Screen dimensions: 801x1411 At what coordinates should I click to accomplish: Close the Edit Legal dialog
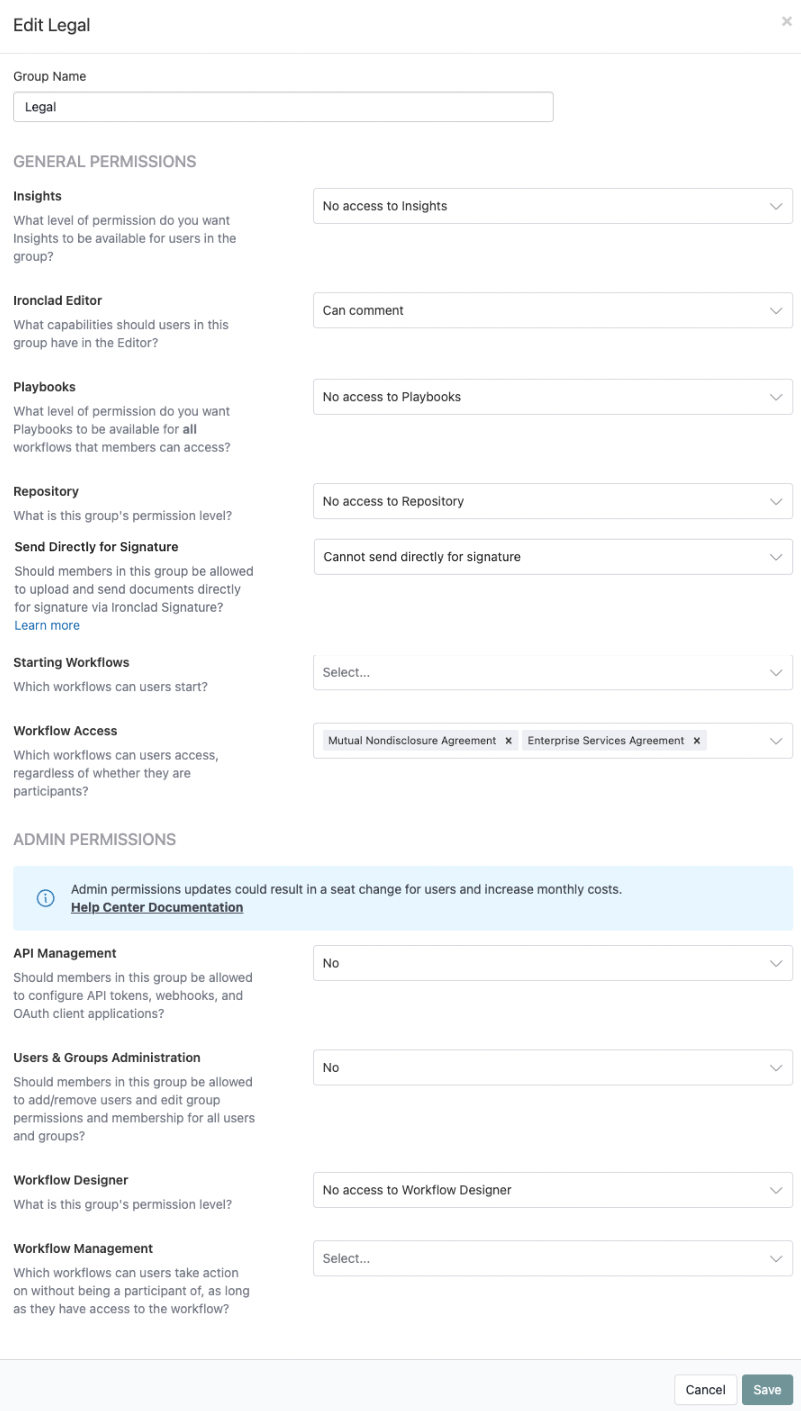point(786,21)
